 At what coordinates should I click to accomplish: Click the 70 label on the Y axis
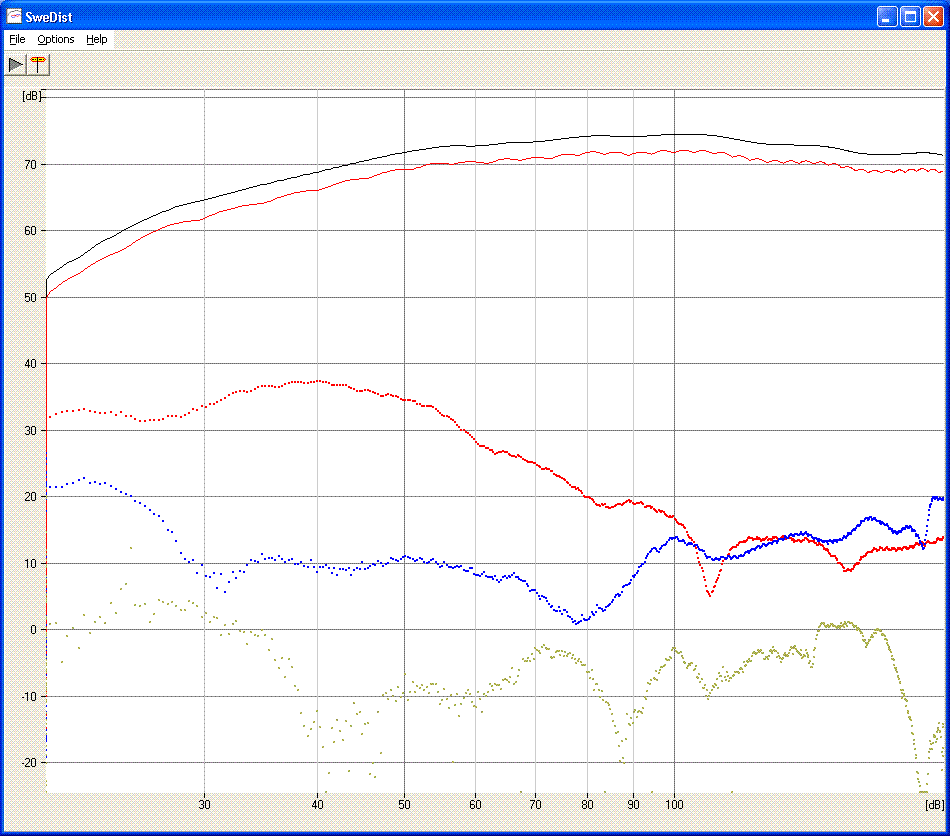point(30,165)
